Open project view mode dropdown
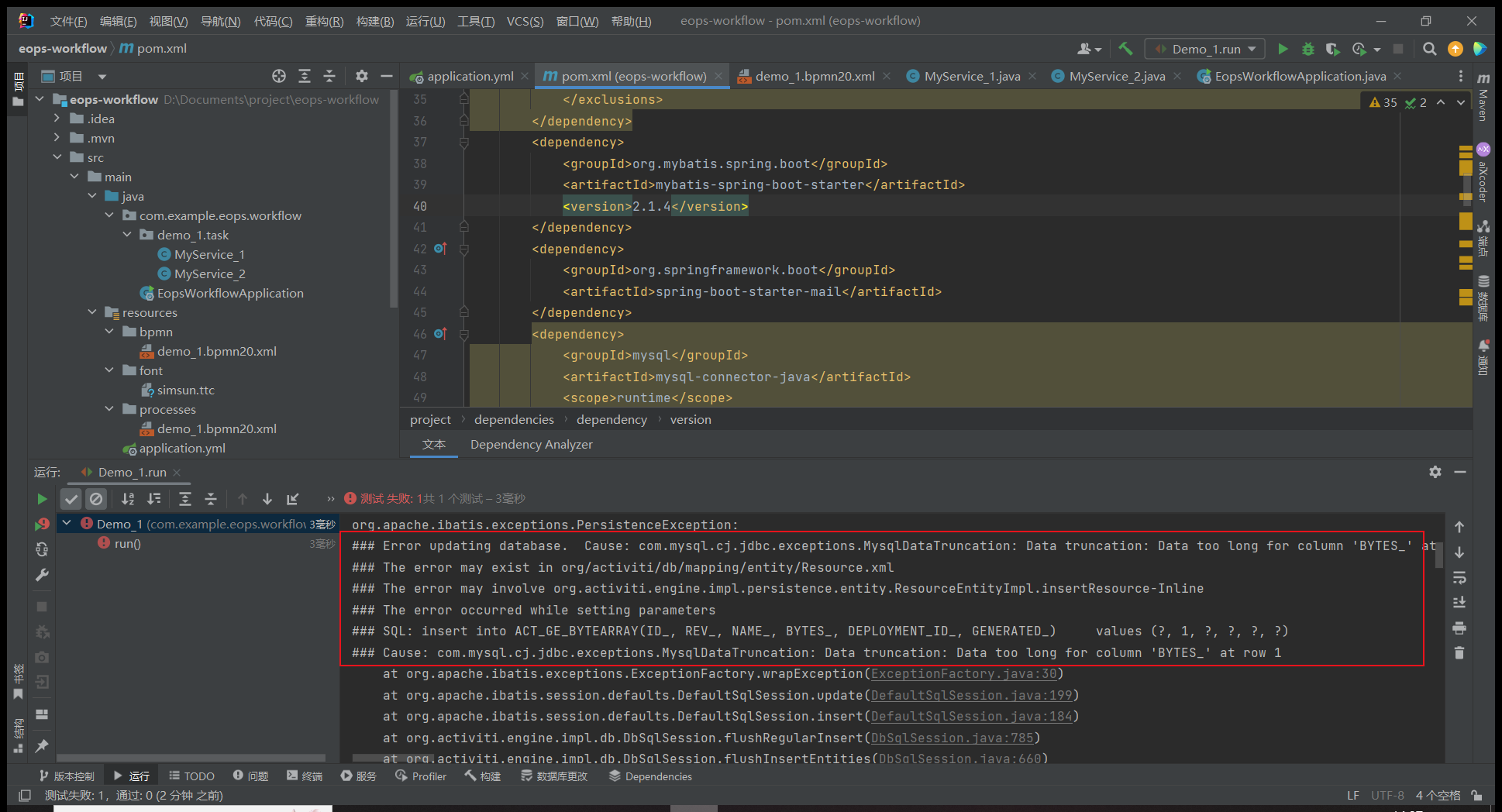The width and height of the screenshot is (1502, 812). point(102,76)
